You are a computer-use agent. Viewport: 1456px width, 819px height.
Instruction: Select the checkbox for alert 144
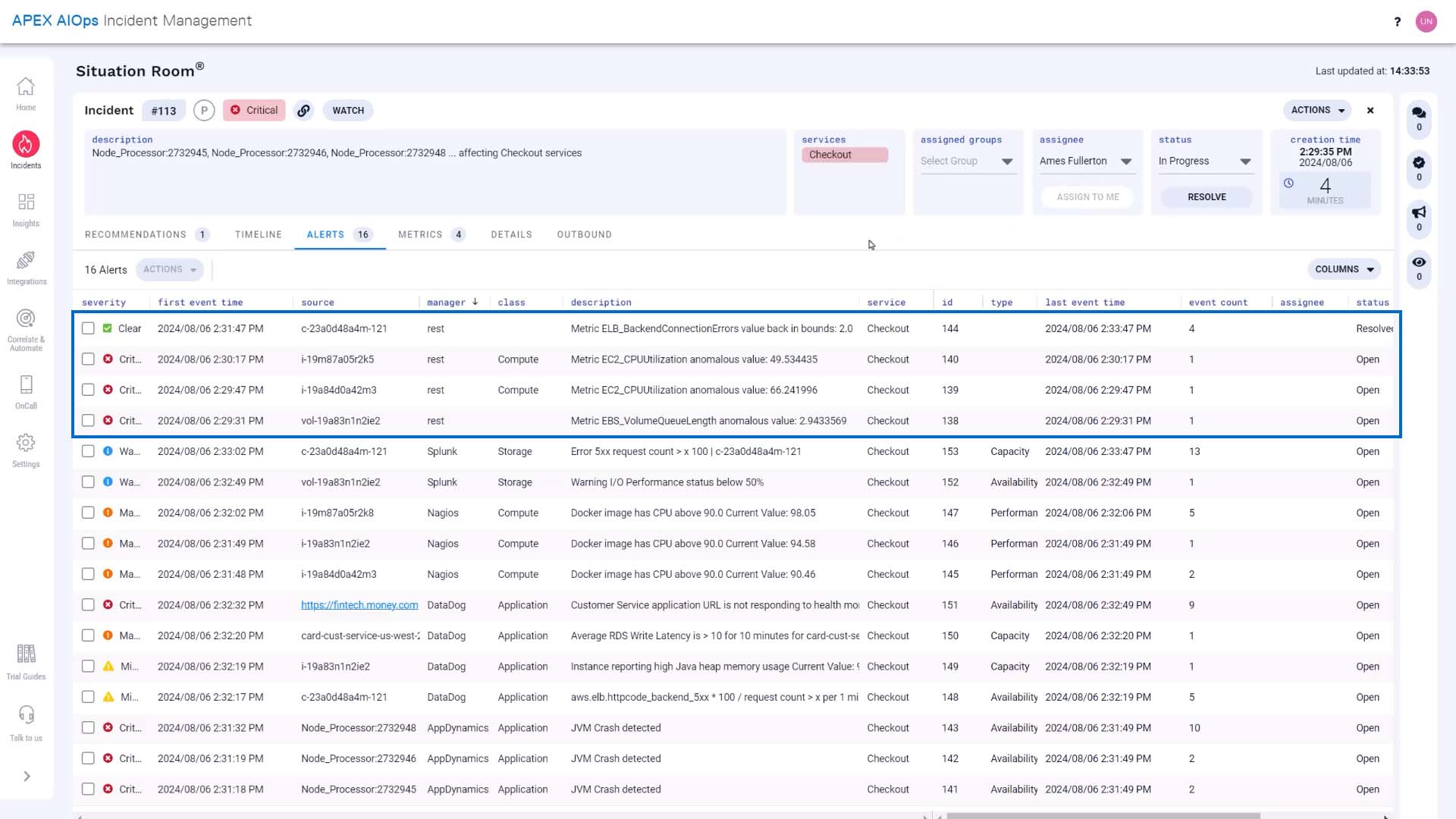88,328
